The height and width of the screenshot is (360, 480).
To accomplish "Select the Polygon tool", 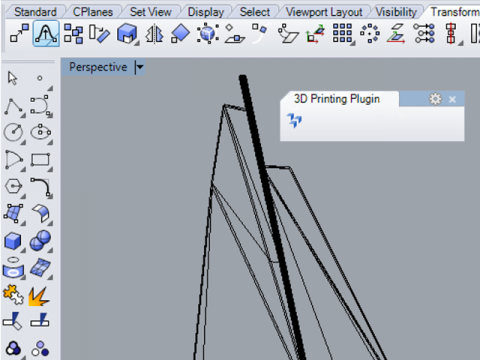I will pos(13,186).
